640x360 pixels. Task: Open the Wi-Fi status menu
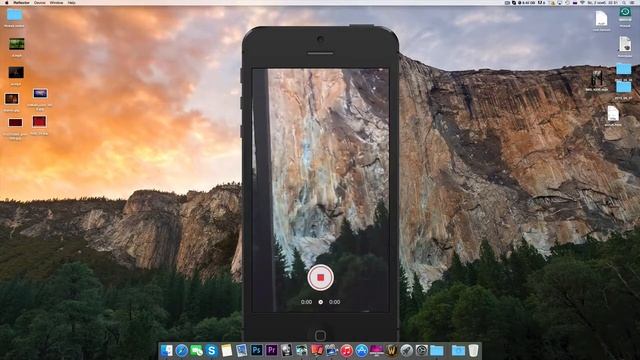[x=582, y=2]
